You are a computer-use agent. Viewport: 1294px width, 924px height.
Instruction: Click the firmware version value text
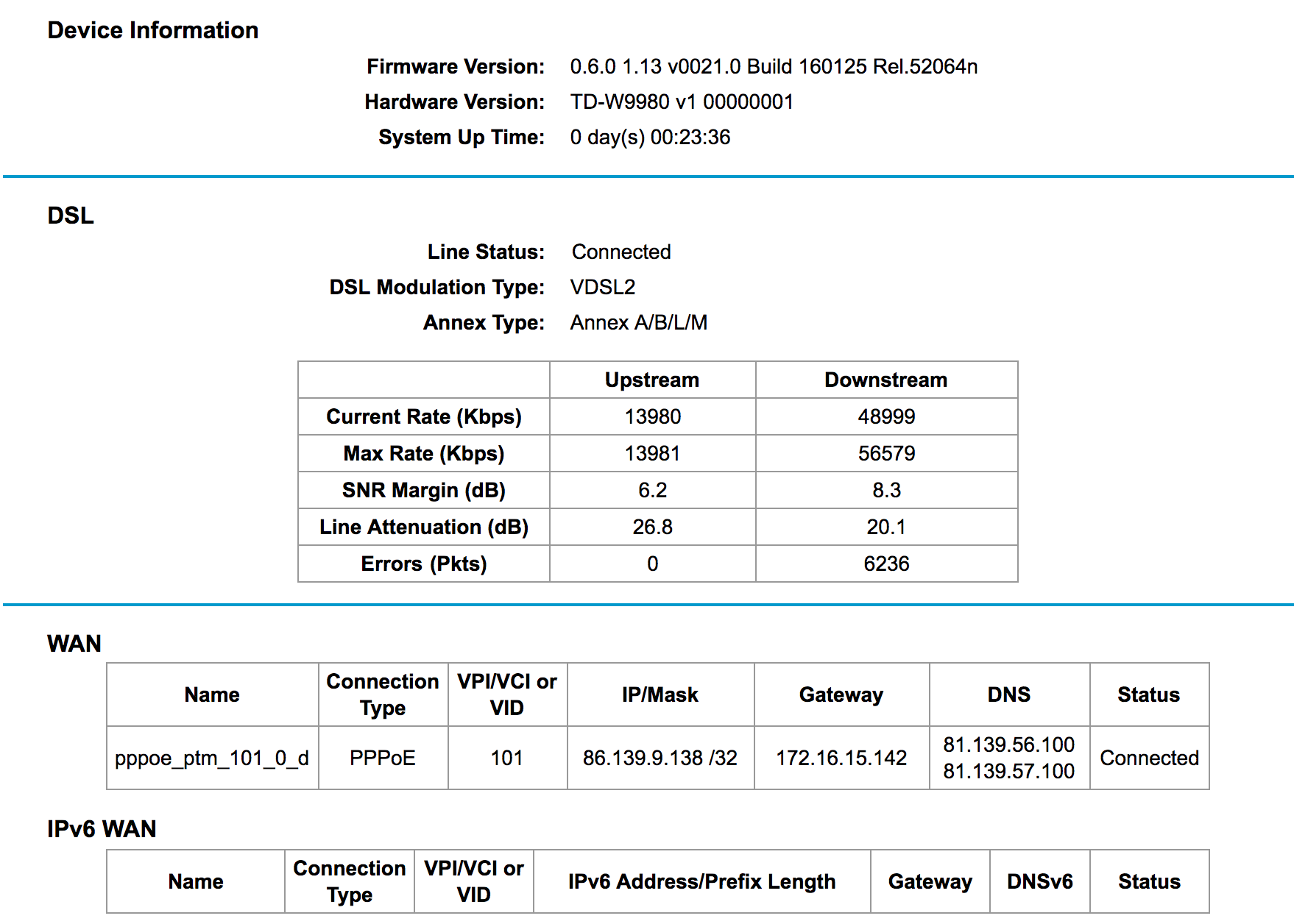(x=773, y=66)
